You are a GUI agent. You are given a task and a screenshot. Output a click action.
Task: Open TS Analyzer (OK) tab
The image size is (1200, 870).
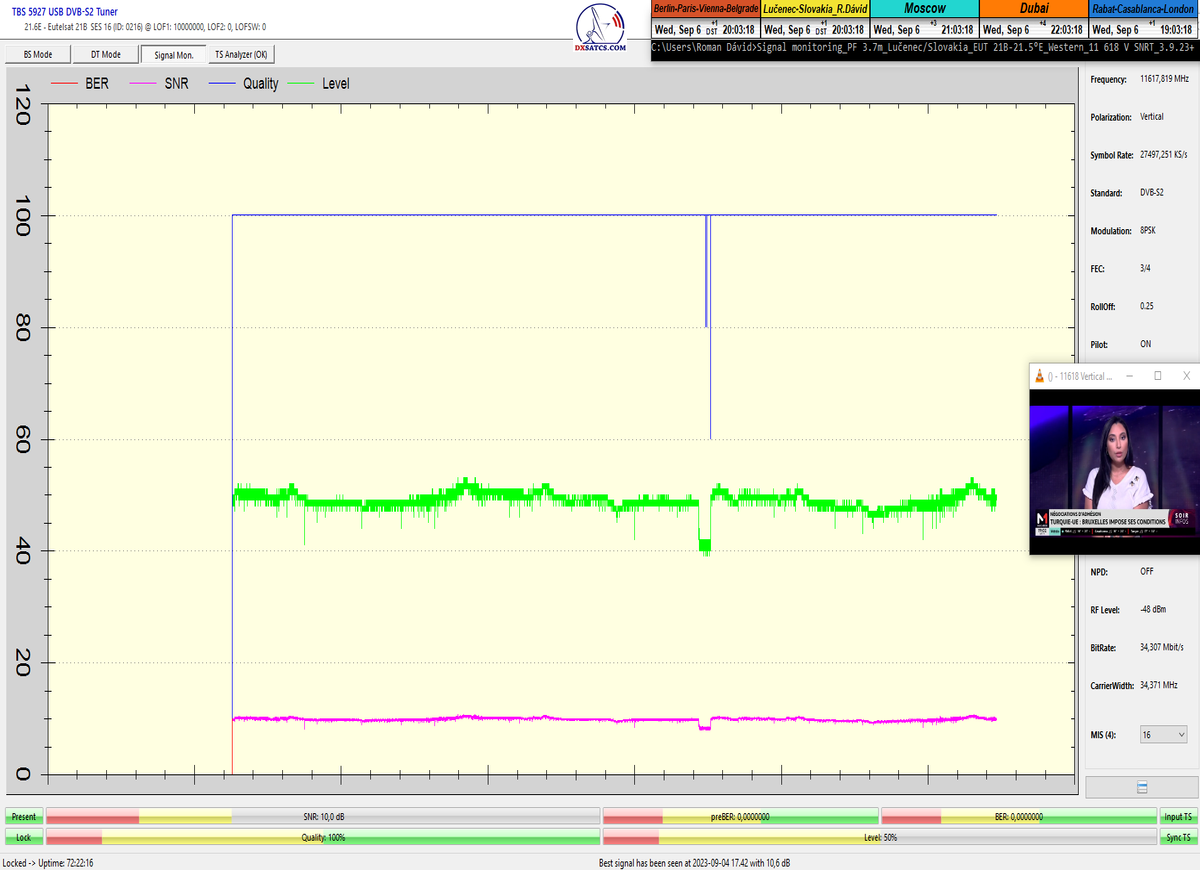[241, 55]
